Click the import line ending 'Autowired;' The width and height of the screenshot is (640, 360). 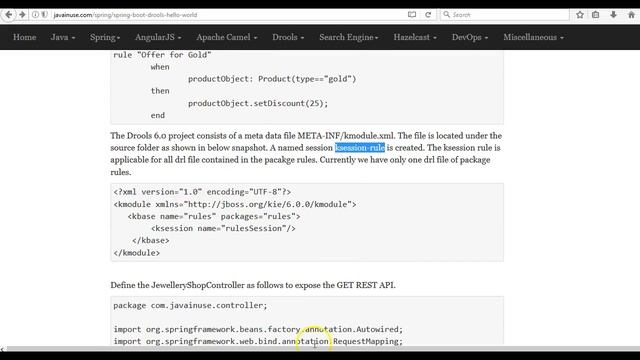pyautogui.click(x=258, y=329)
